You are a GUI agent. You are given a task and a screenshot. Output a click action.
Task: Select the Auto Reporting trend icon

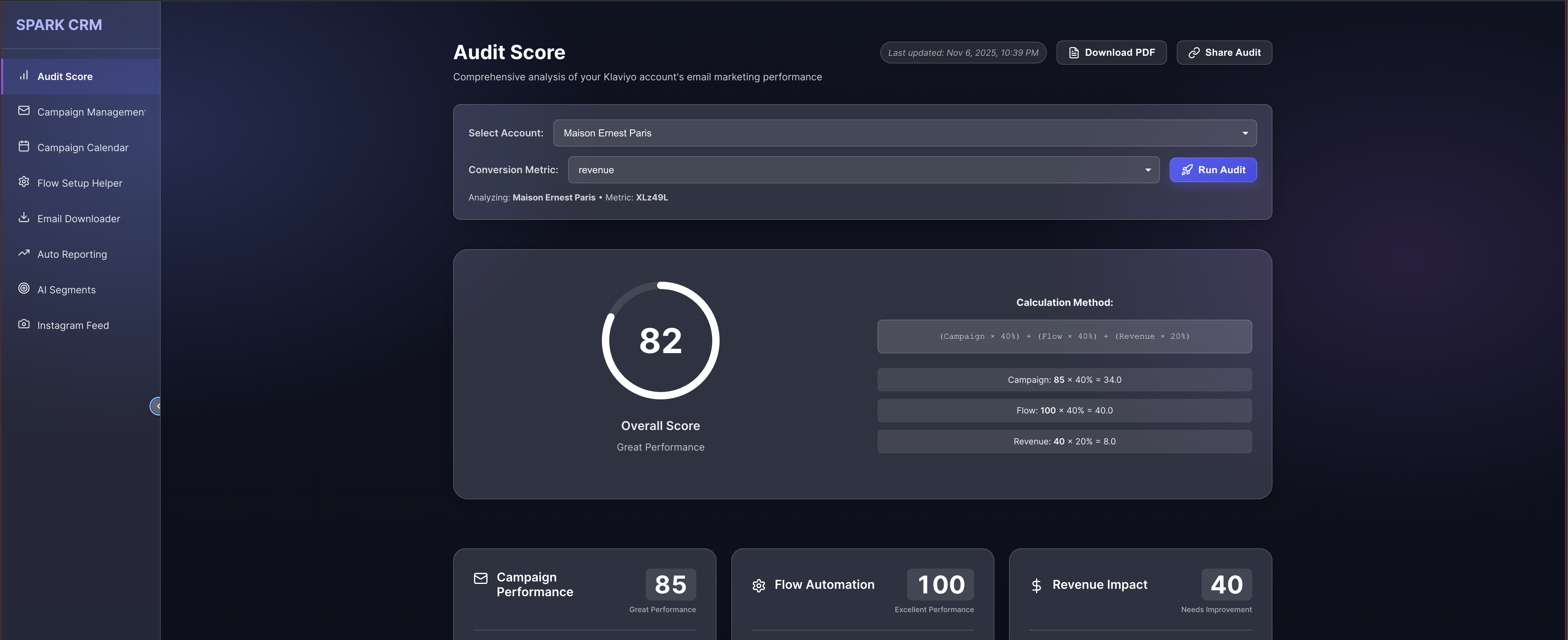[x=24, y=253]
